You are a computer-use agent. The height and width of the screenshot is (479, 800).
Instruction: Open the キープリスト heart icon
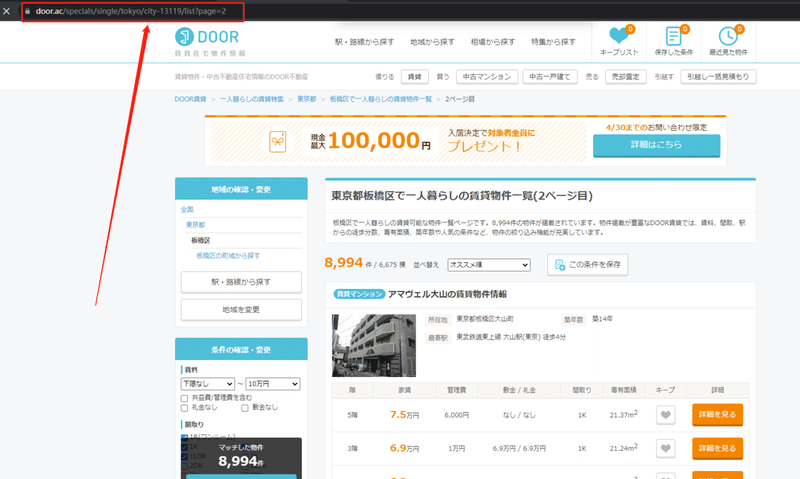tap(618, 35)
